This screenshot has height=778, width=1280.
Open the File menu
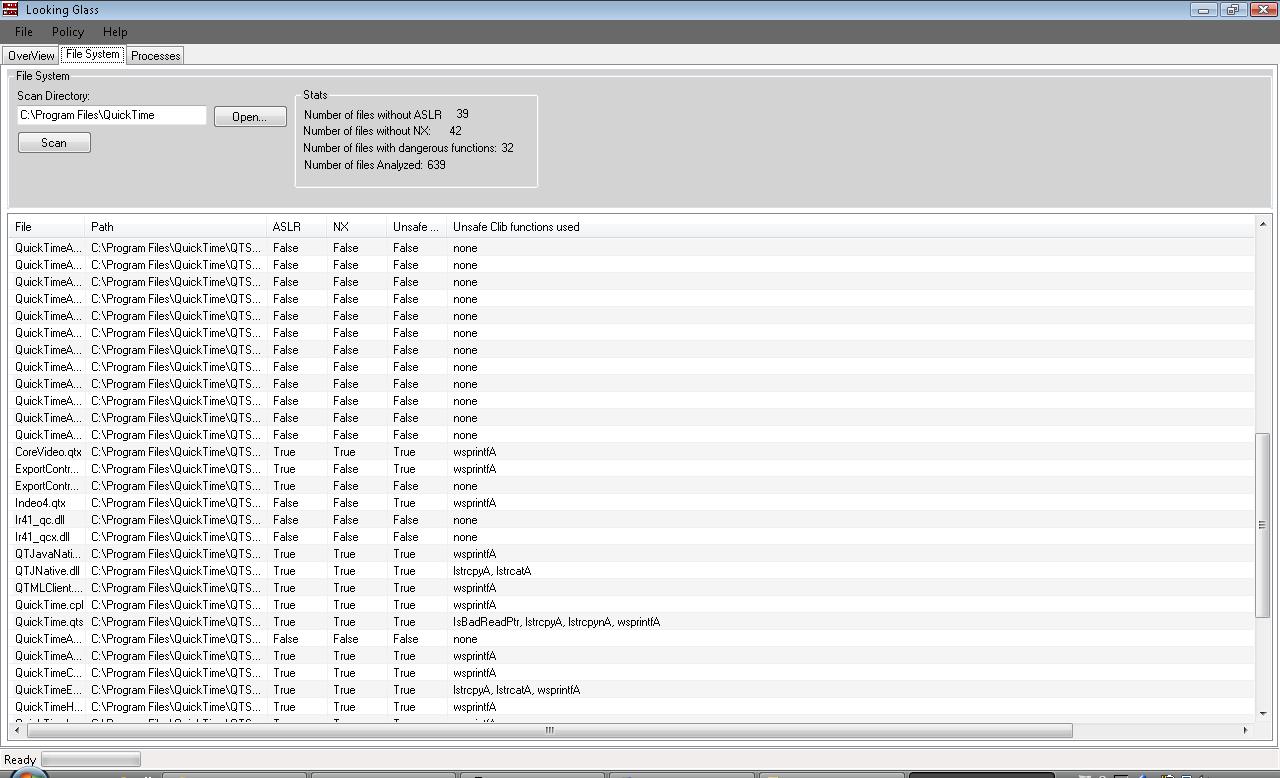(x=23, y=32)
